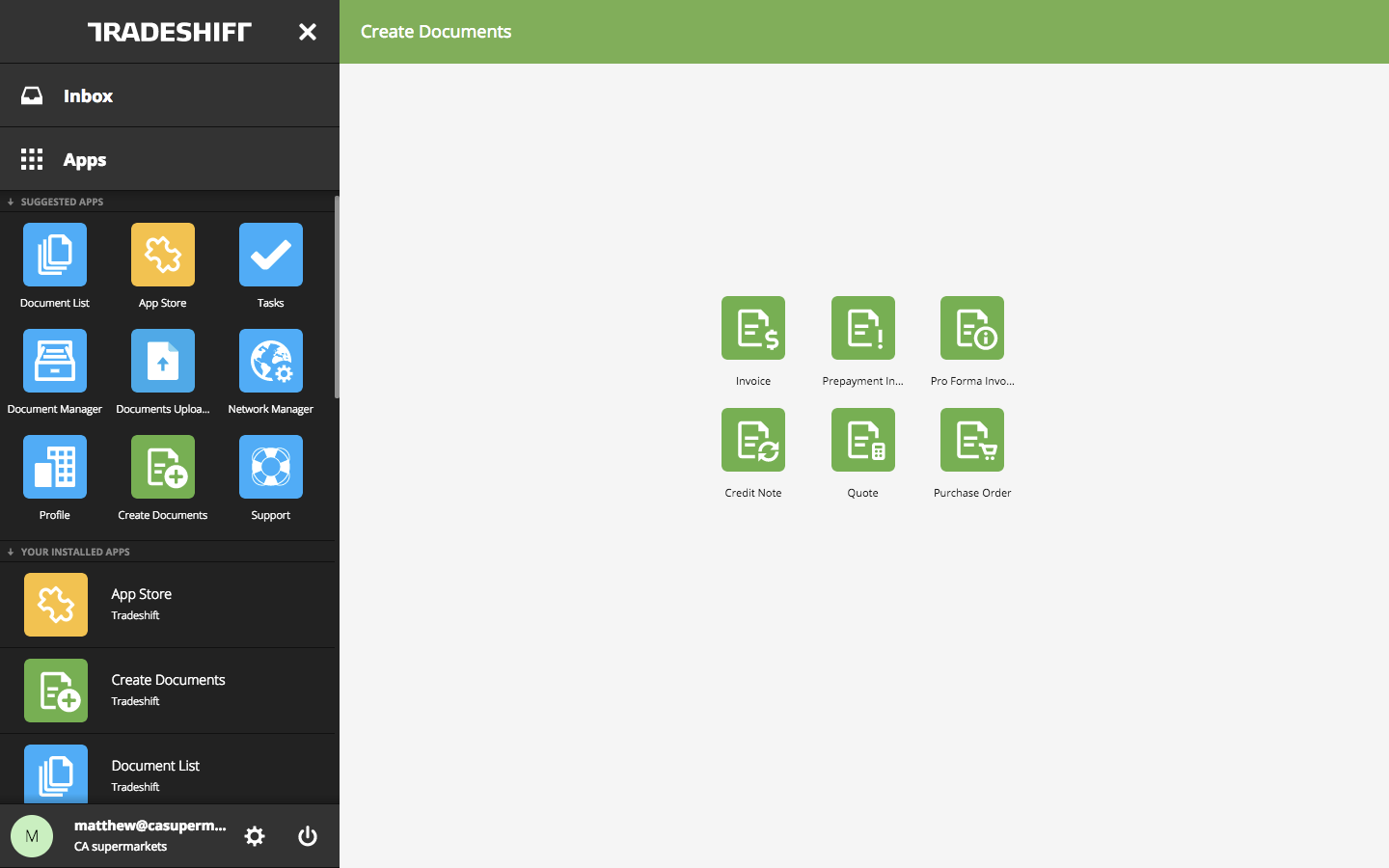Open the company Profile app

click(55, 468)
